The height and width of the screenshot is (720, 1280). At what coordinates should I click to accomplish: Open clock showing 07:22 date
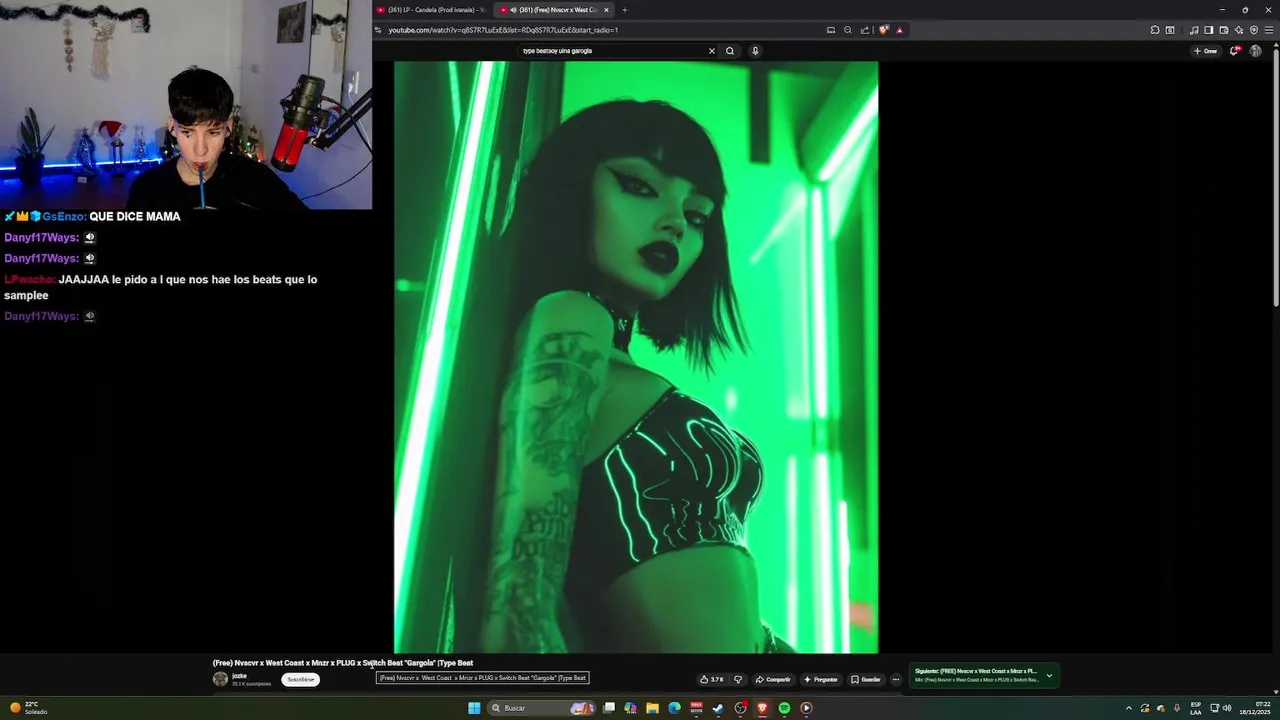point(1255,708)
